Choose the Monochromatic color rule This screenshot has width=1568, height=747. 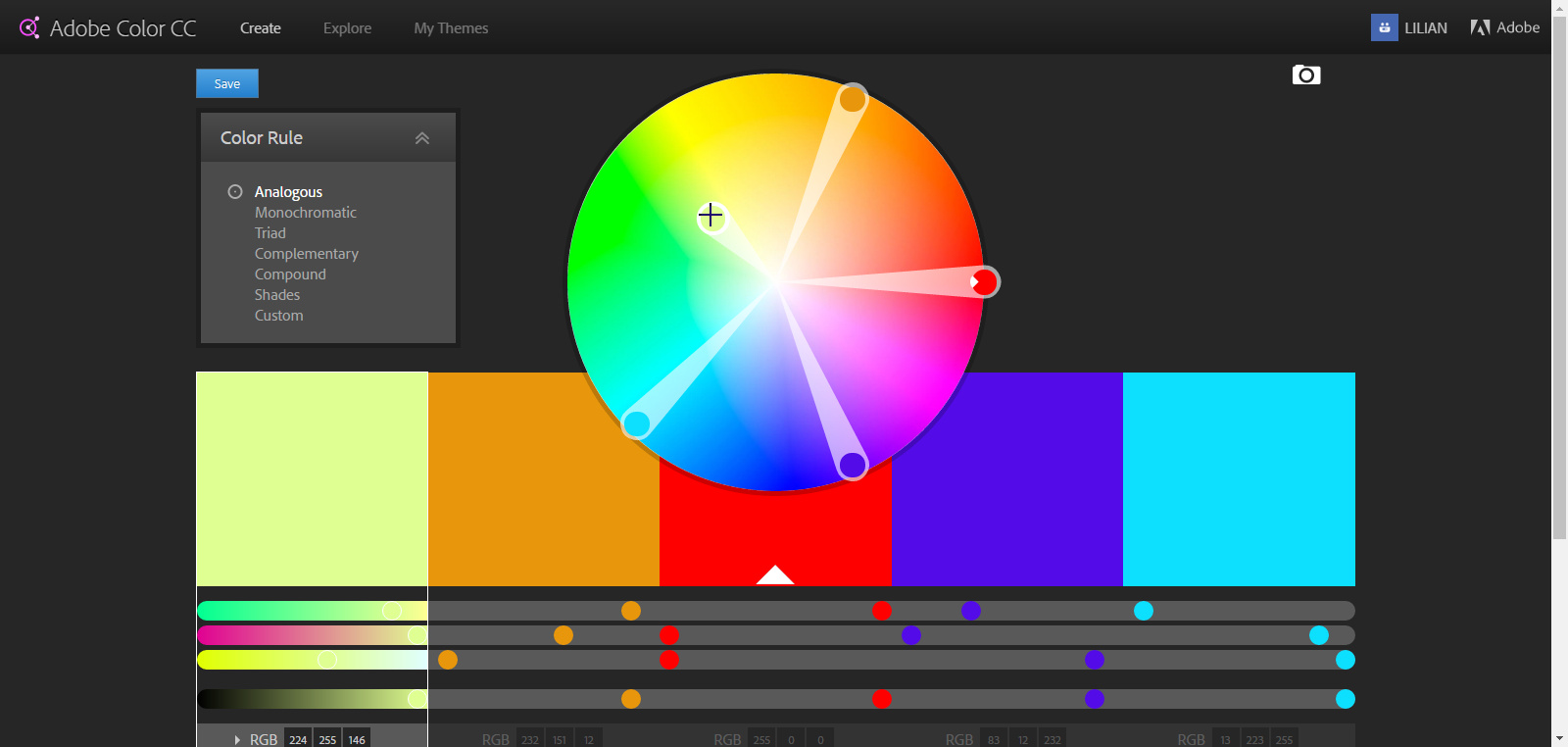pyautogui.click(x=306, y=213)
